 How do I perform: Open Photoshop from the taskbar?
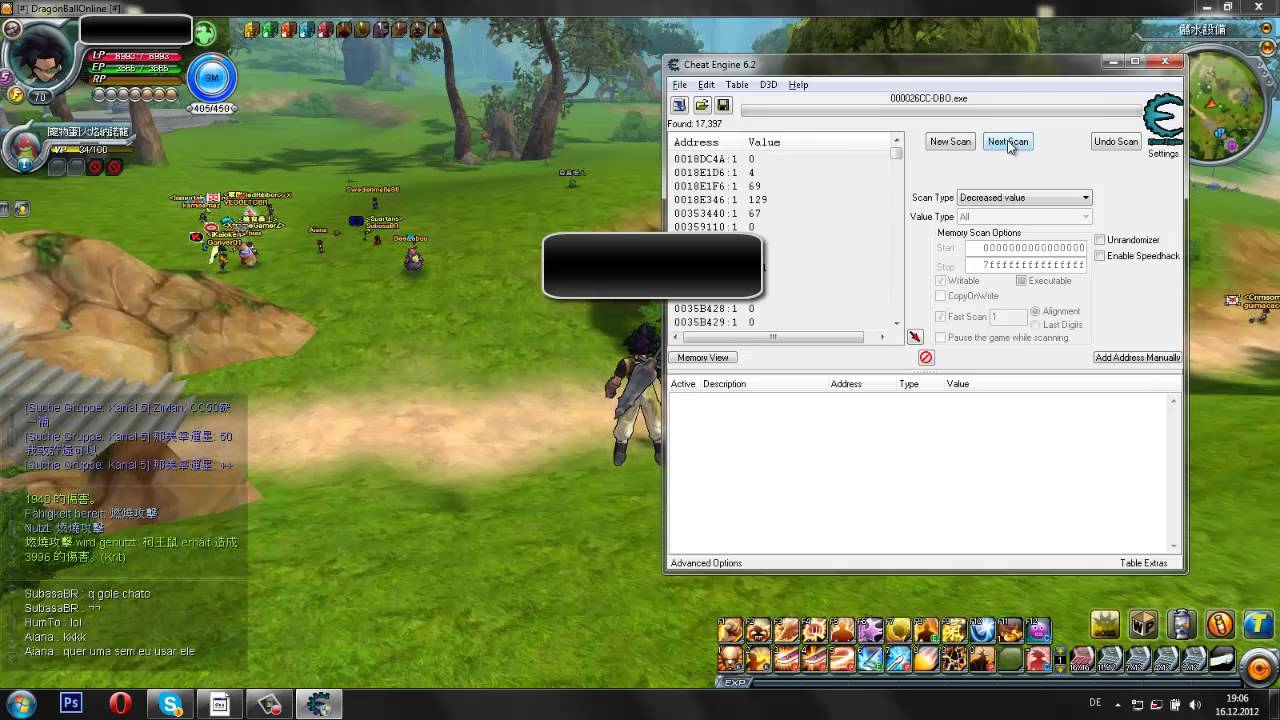tap(71, 704)
